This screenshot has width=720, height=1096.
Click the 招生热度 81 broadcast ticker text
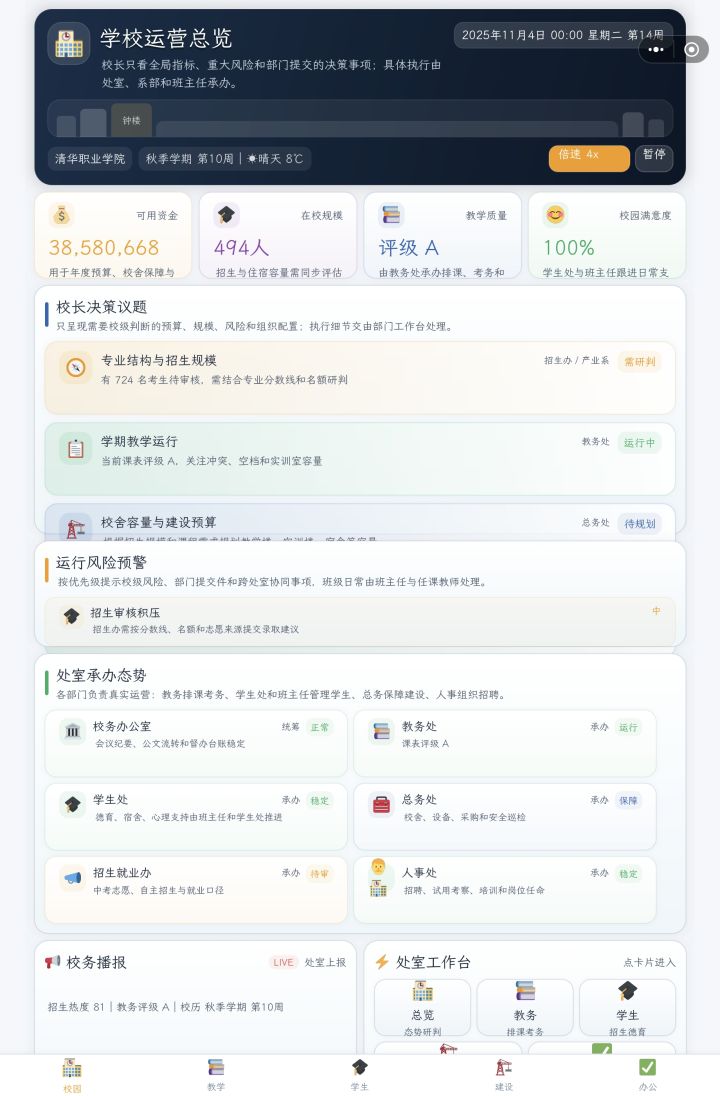pyautogui.click(x=166, y=1007)
